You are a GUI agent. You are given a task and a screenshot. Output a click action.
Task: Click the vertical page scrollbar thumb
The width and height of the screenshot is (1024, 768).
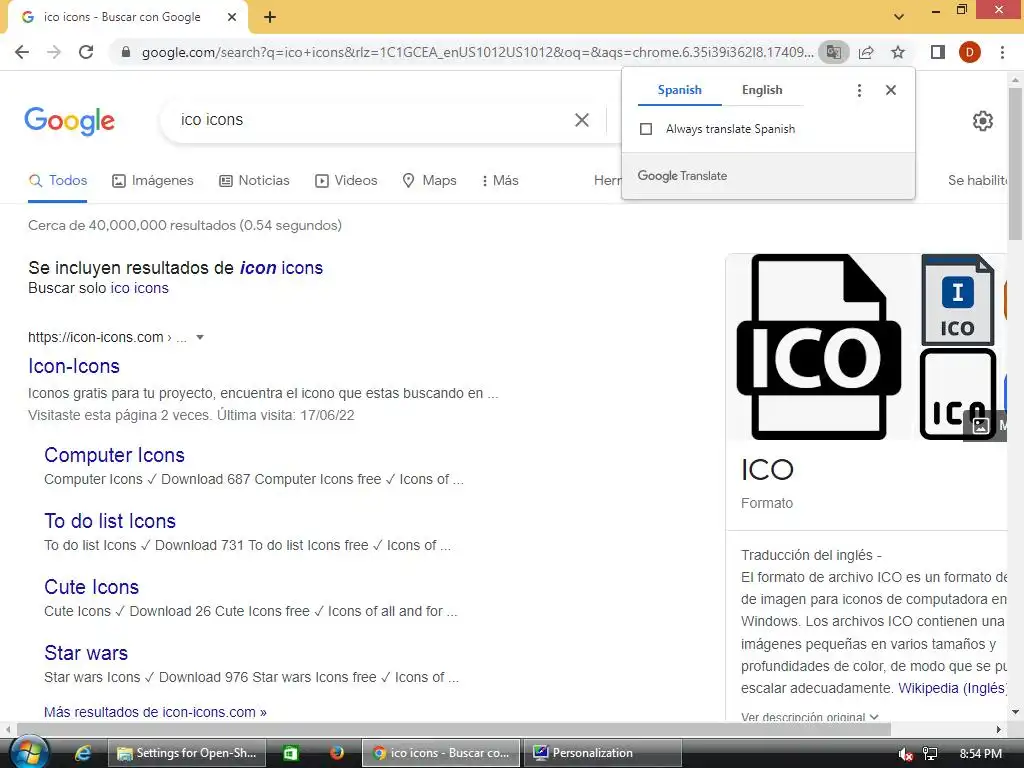[x=1016, y=163]
